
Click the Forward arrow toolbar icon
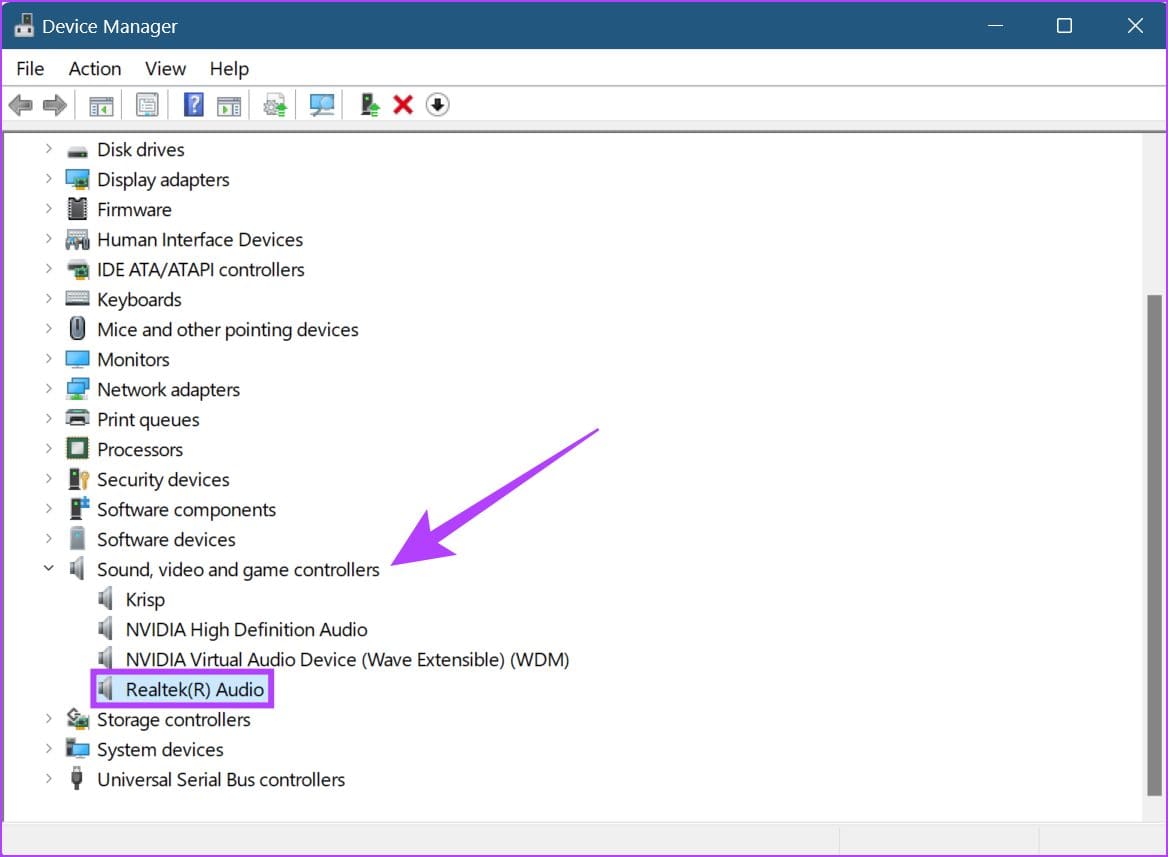(x=55, y=105)
